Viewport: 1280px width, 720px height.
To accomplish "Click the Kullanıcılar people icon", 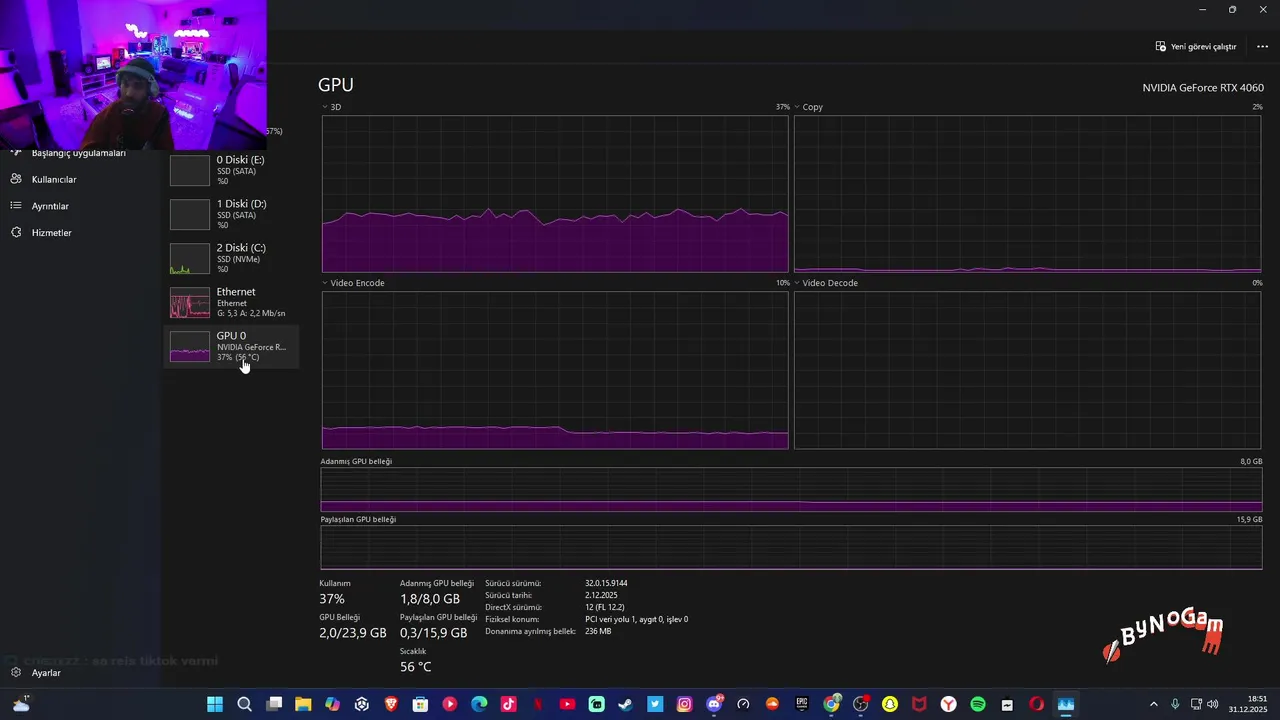I will tap(16, 179).
